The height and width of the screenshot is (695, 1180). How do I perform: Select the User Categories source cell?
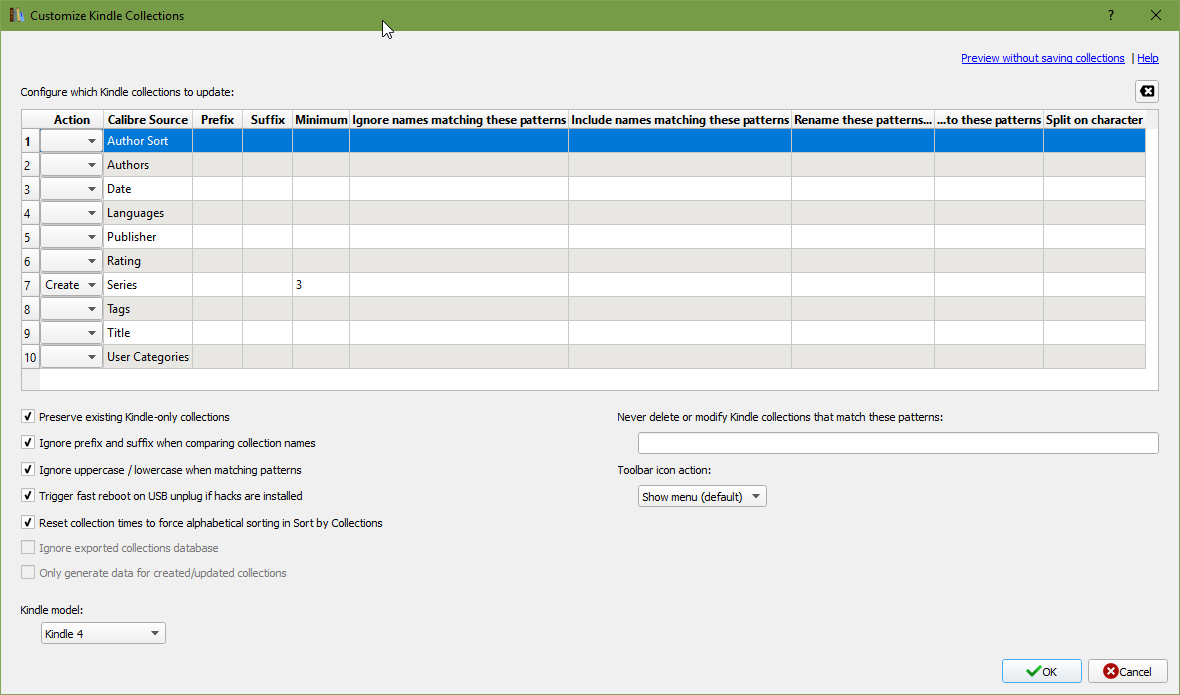coord(148,357)
